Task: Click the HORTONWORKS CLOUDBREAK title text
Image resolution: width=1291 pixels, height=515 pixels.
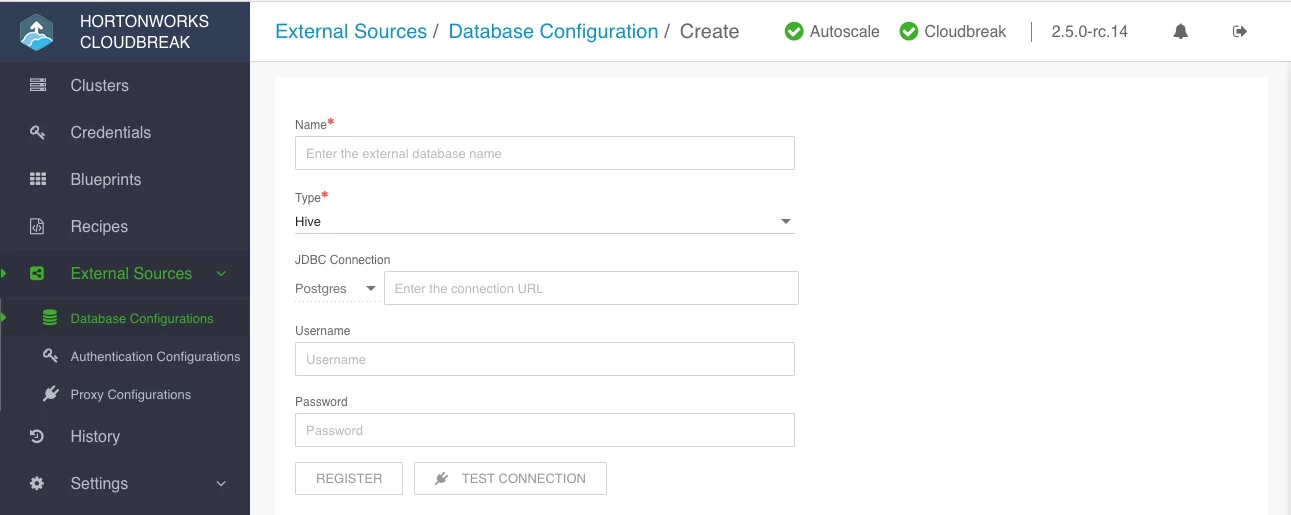Action: click(144, 32)
